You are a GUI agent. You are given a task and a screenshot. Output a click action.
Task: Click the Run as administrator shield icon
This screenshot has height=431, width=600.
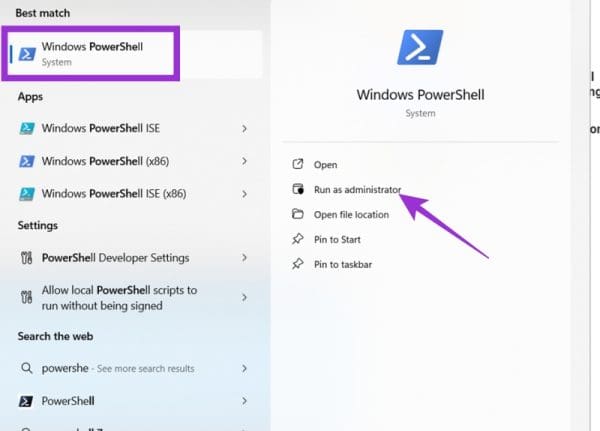click(298, 189)
